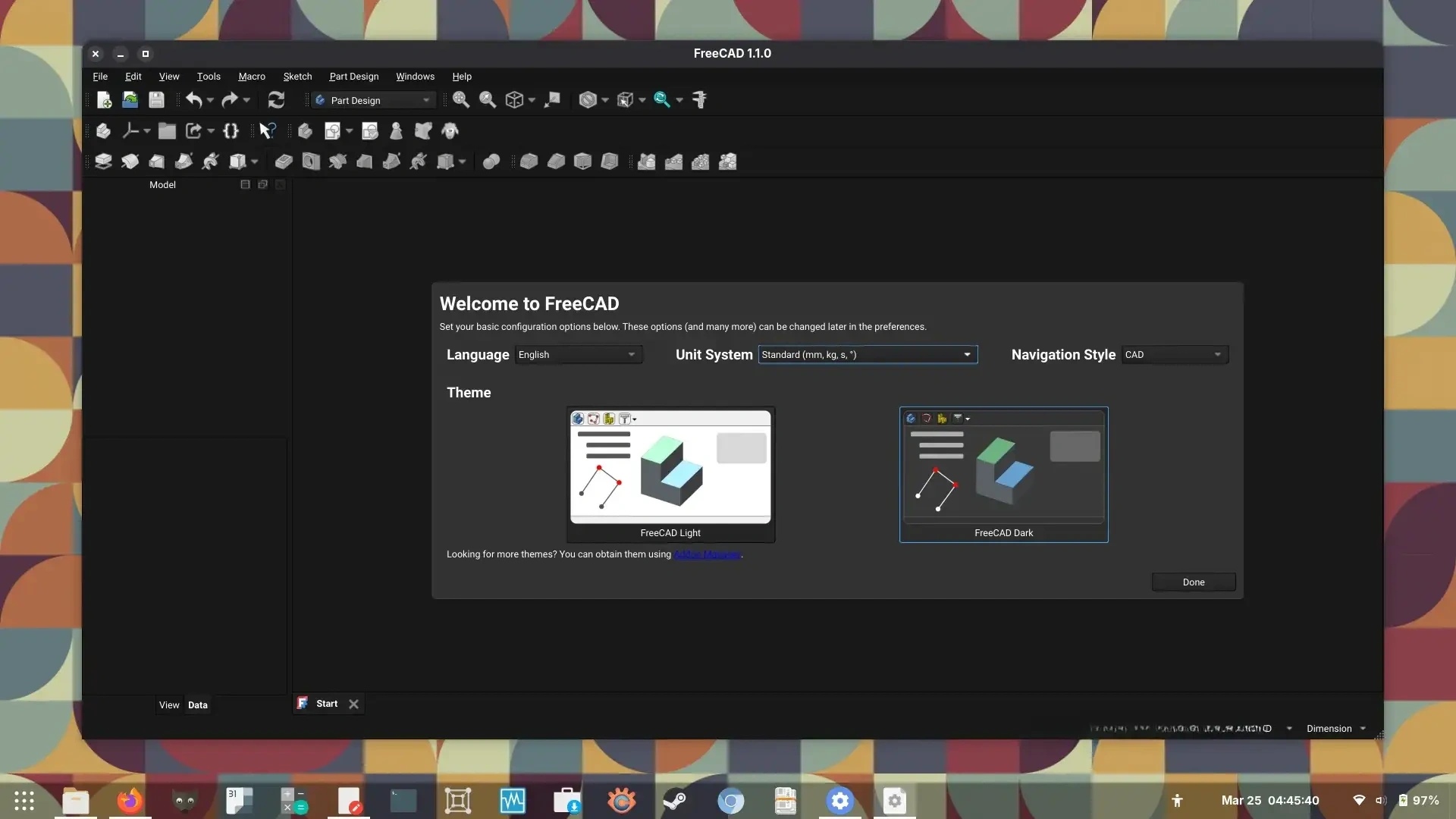The width and height of the screenshot is (1456, 819).
Task: Click the Pad extrude tool icon
Action: tap(103, 162)
